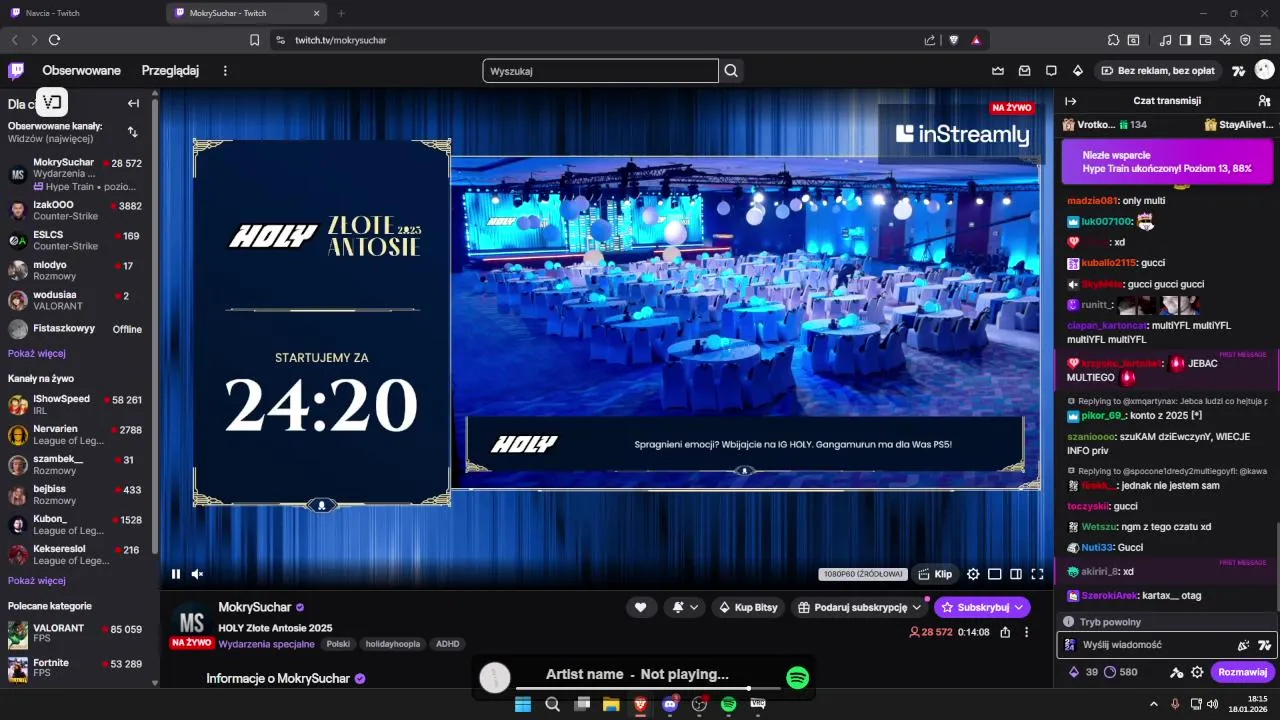Toggle the browser sidebar panel

(x=1185, y=40)
